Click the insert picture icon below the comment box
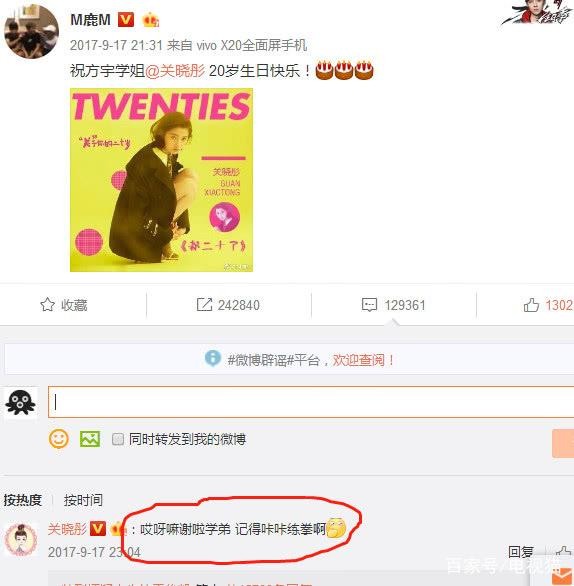Image resolution: width=574 pixels, height=586 pixels. (90, 439)
